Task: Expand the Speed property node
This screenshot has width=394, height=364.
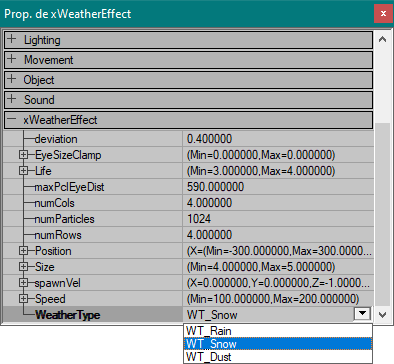Action: (x=23, y=299)
